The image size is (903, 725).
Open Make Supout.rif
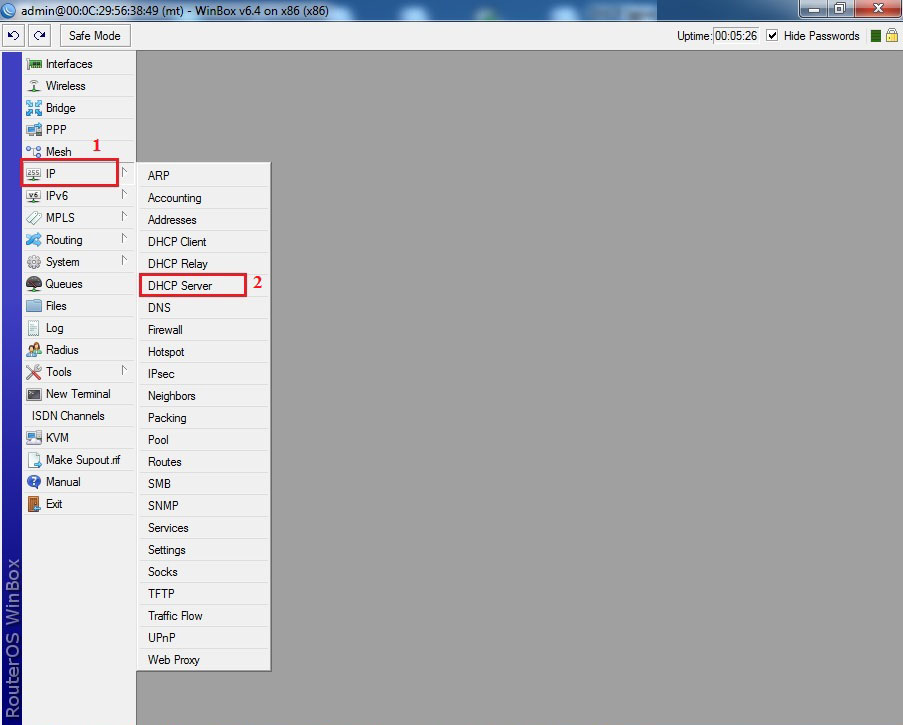82,460
